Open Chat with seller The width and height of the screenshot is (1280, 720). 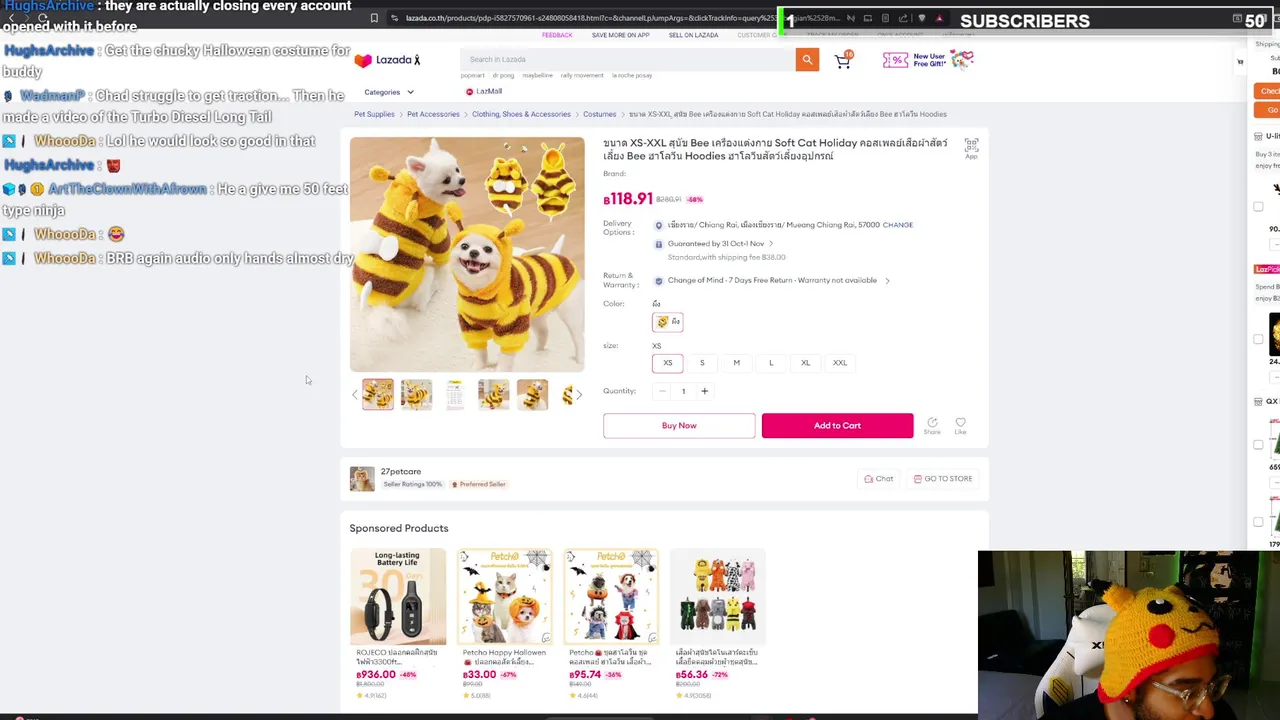pyautogui.click(x=879, y=479)
